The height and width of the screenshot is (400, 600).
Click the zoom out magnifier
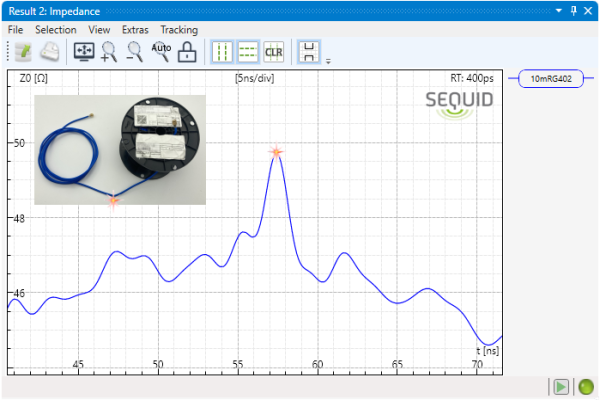pyautogui.click(x=135, y=52)
